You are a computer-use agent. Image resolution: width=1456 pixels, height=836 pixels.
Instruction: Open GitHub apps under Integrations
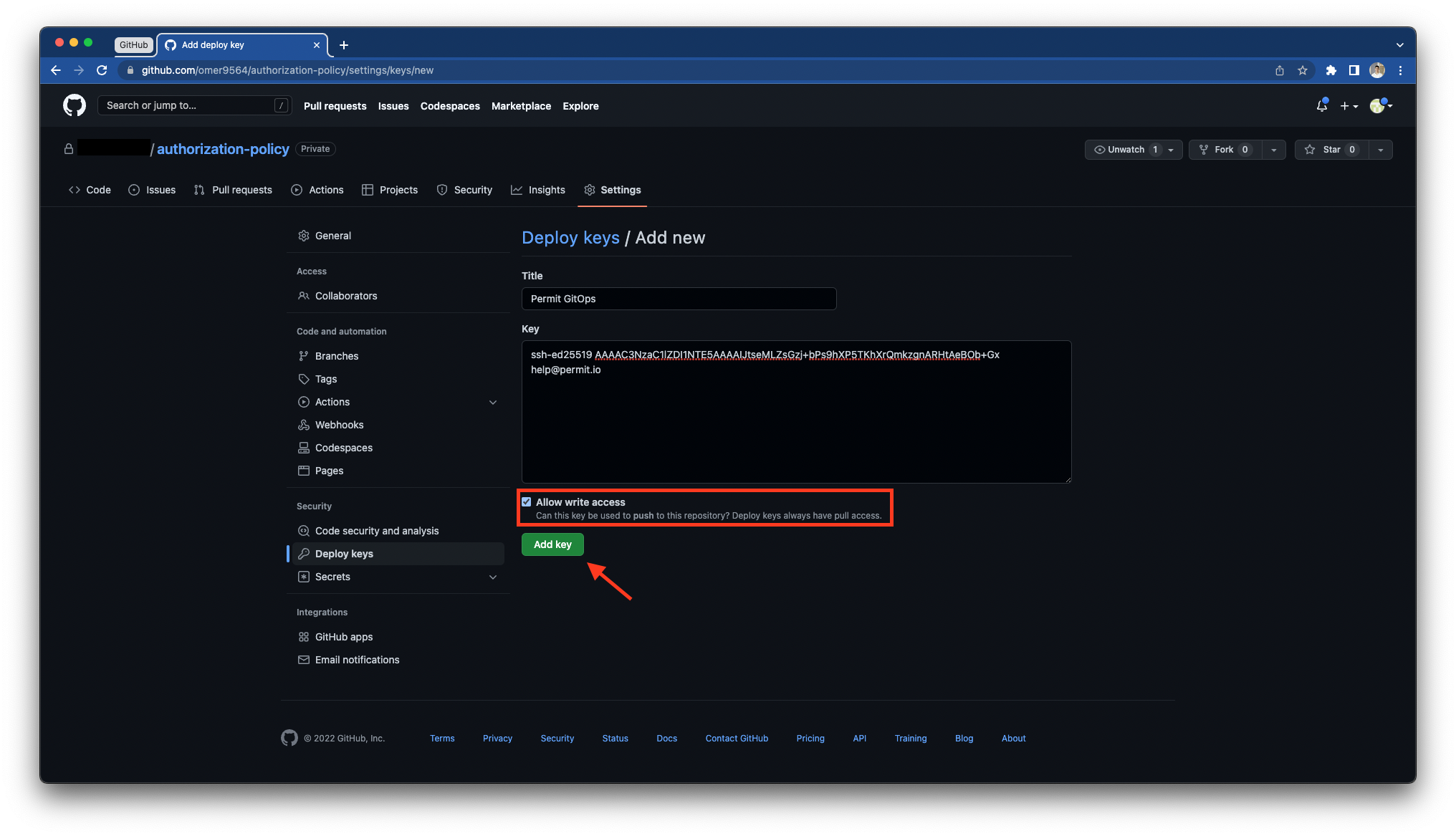tap(344, 636)
